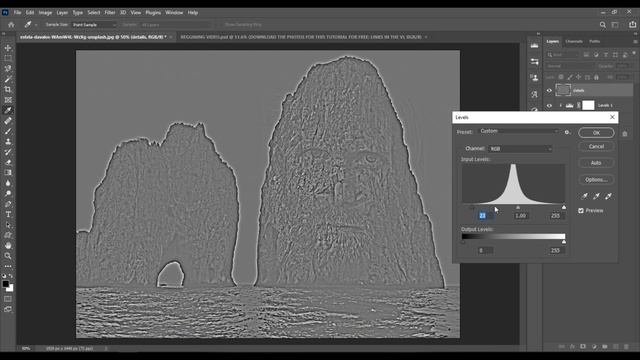
Task: Select the History Brush tool
Action: [8, 152]
